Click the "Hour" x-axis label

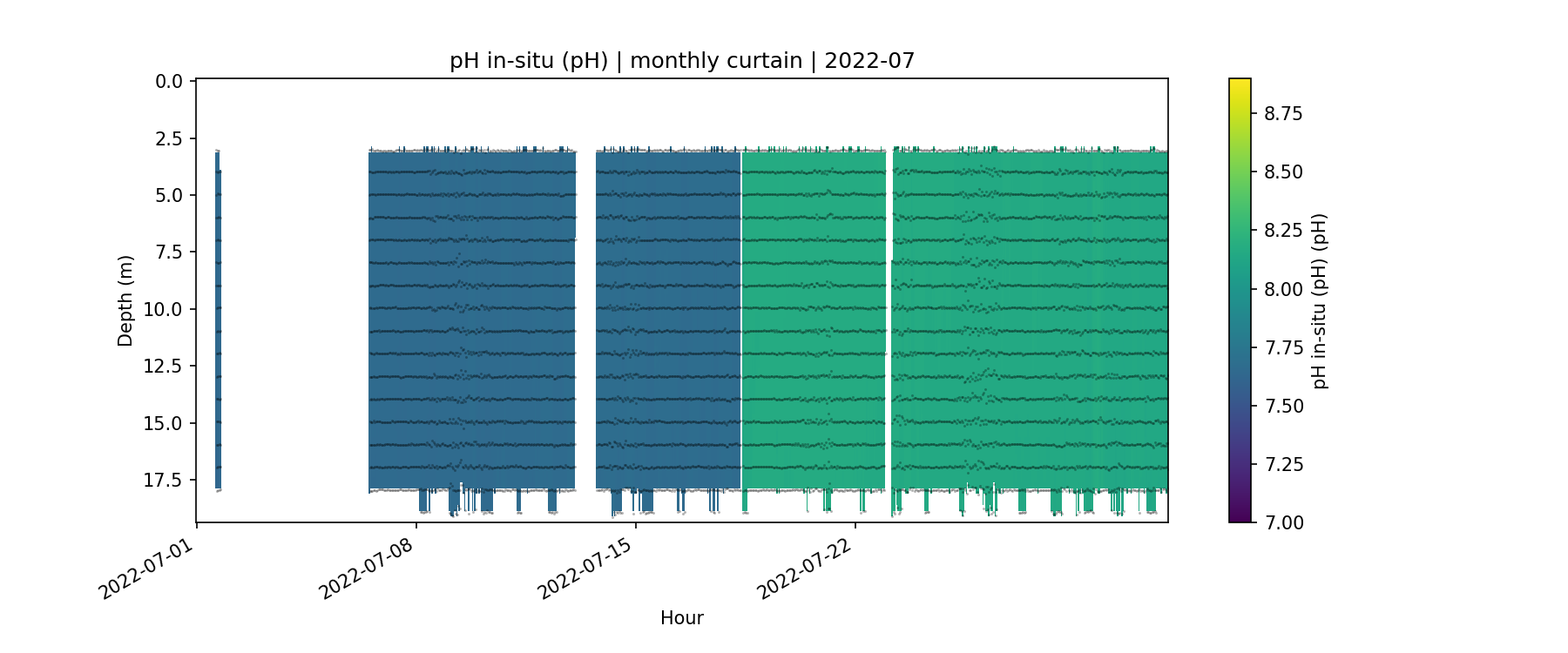tap(681, 618)
